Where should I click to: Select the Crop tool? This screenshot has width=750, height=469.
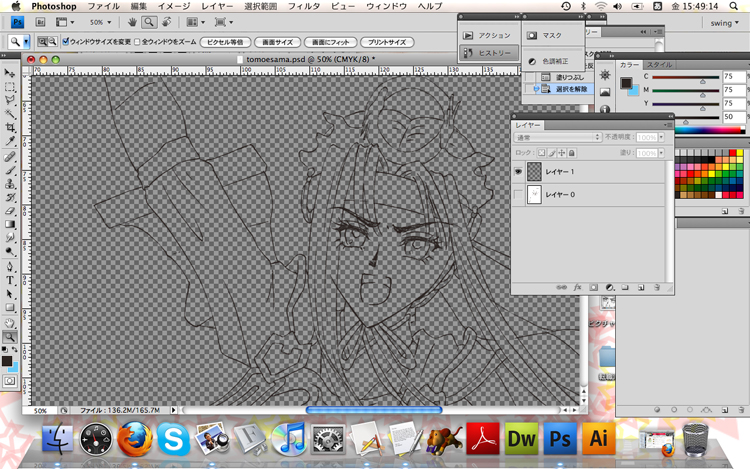tap(10, 127)
